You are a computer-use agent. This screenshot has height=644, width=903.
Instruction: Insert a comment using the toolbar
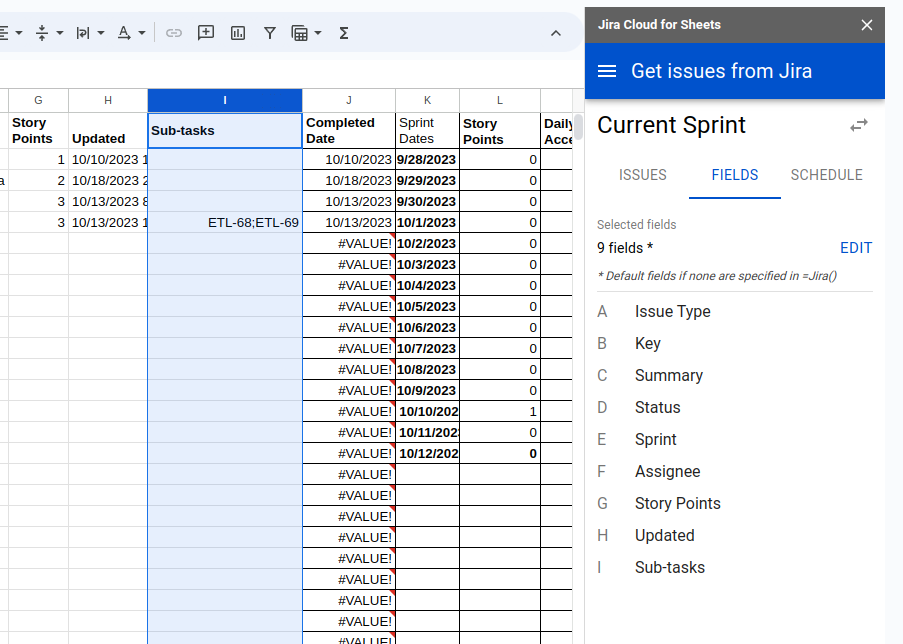tap(206, 33)
